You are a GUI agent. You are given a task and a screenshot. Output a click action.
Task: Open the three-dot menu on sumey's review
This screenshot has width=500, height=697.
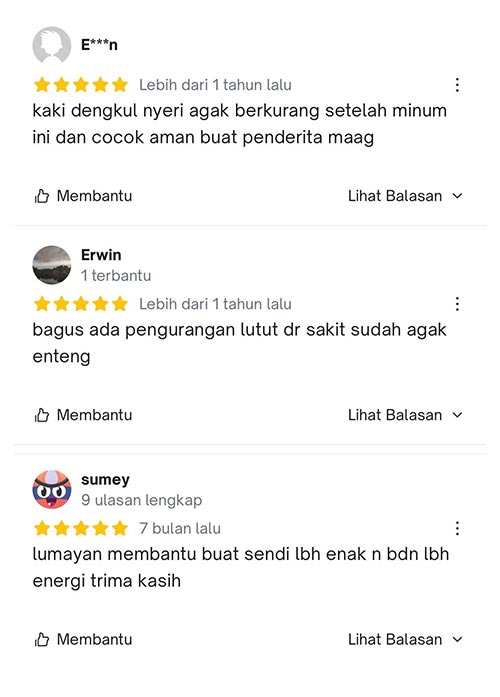point(457,529)
